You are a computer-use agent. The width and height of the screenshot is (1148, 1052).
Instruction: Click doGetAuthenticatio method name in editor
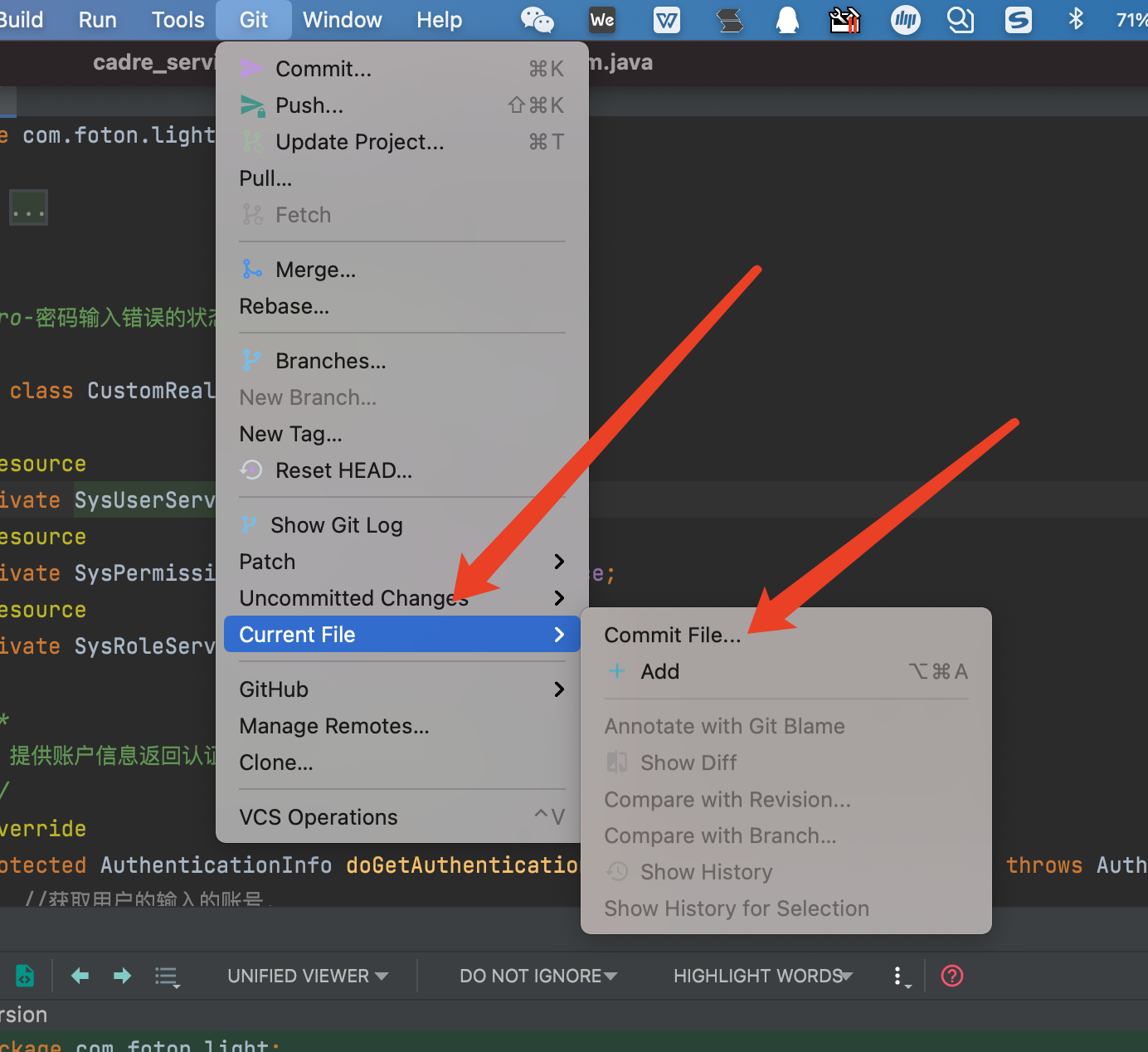point(461,864)
